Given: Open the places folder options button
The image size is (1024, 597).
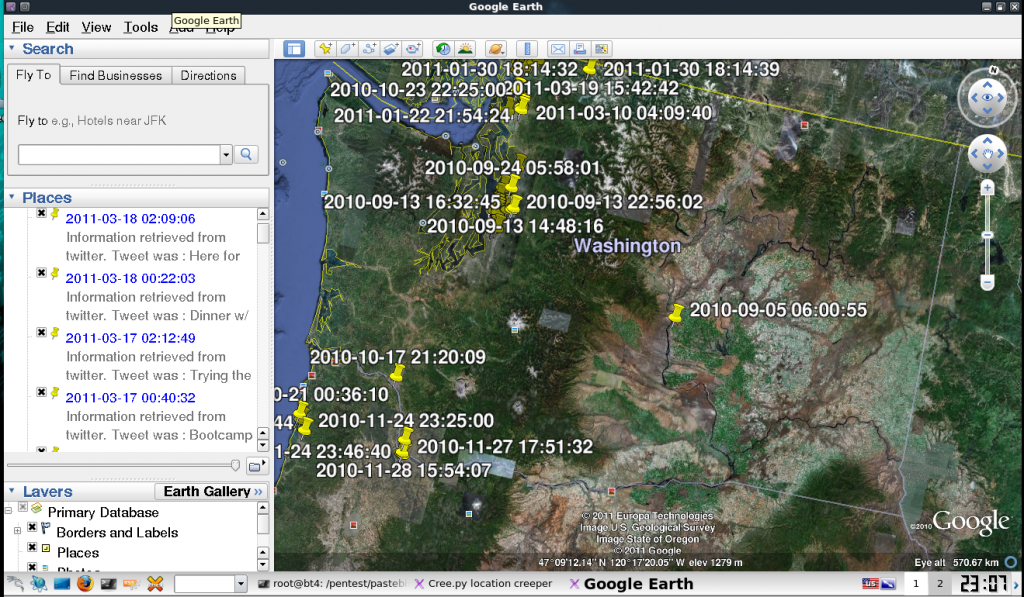Looking at the screenshot, I should tap(256, 466).
